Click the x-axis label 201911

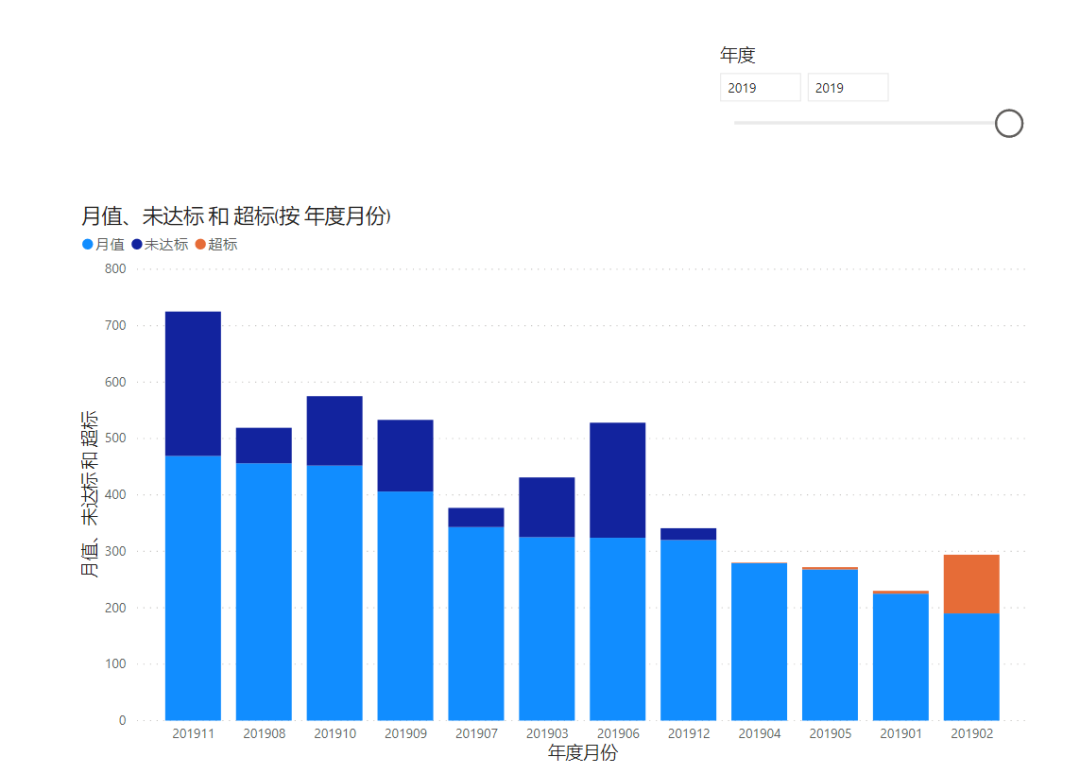[193, 734]
